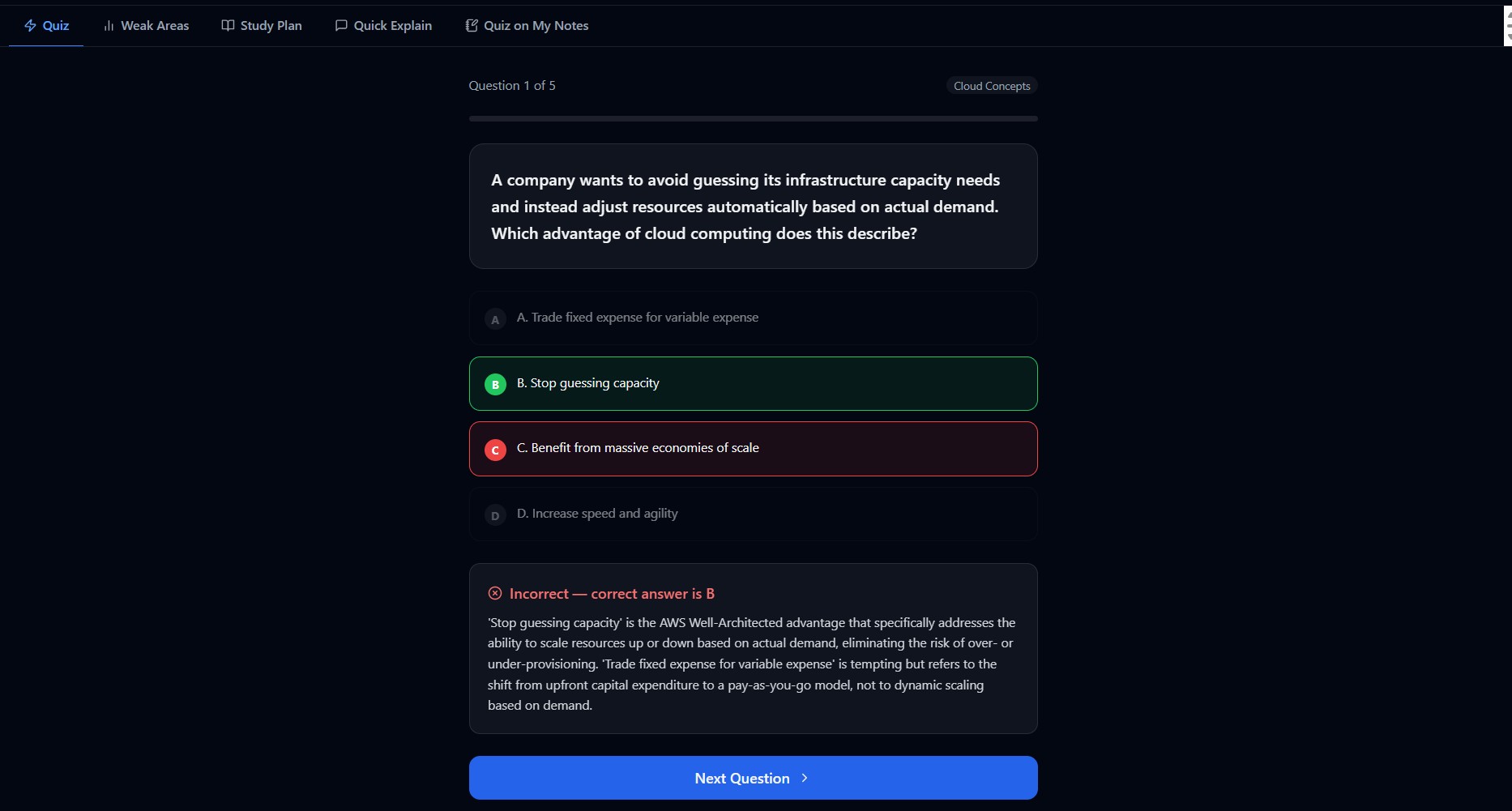The height and width of the screenshot is (811, 1512).
Task: Click the question text card
Action: coord(753,207)
